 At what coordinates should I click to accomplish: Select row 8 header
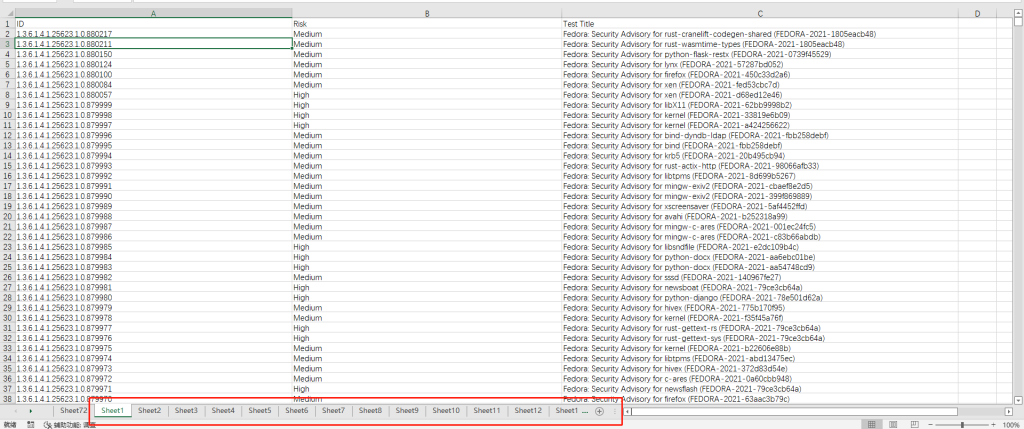[x=7, y=95]
